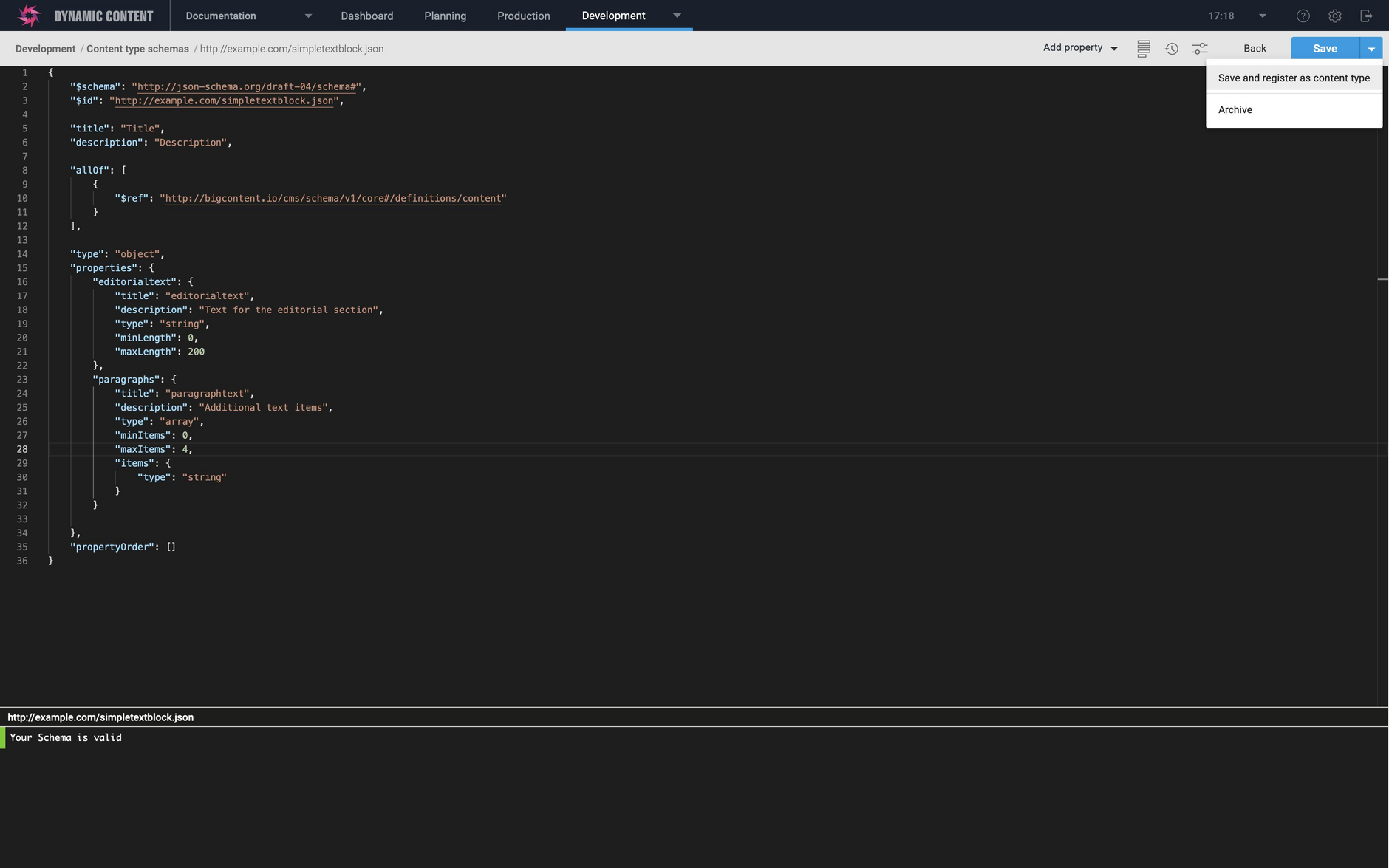Open the Content type schemas breadcrumb link
Image resolution: width=1389 pixels, height=868 pixels.
(x=137, y=48)
